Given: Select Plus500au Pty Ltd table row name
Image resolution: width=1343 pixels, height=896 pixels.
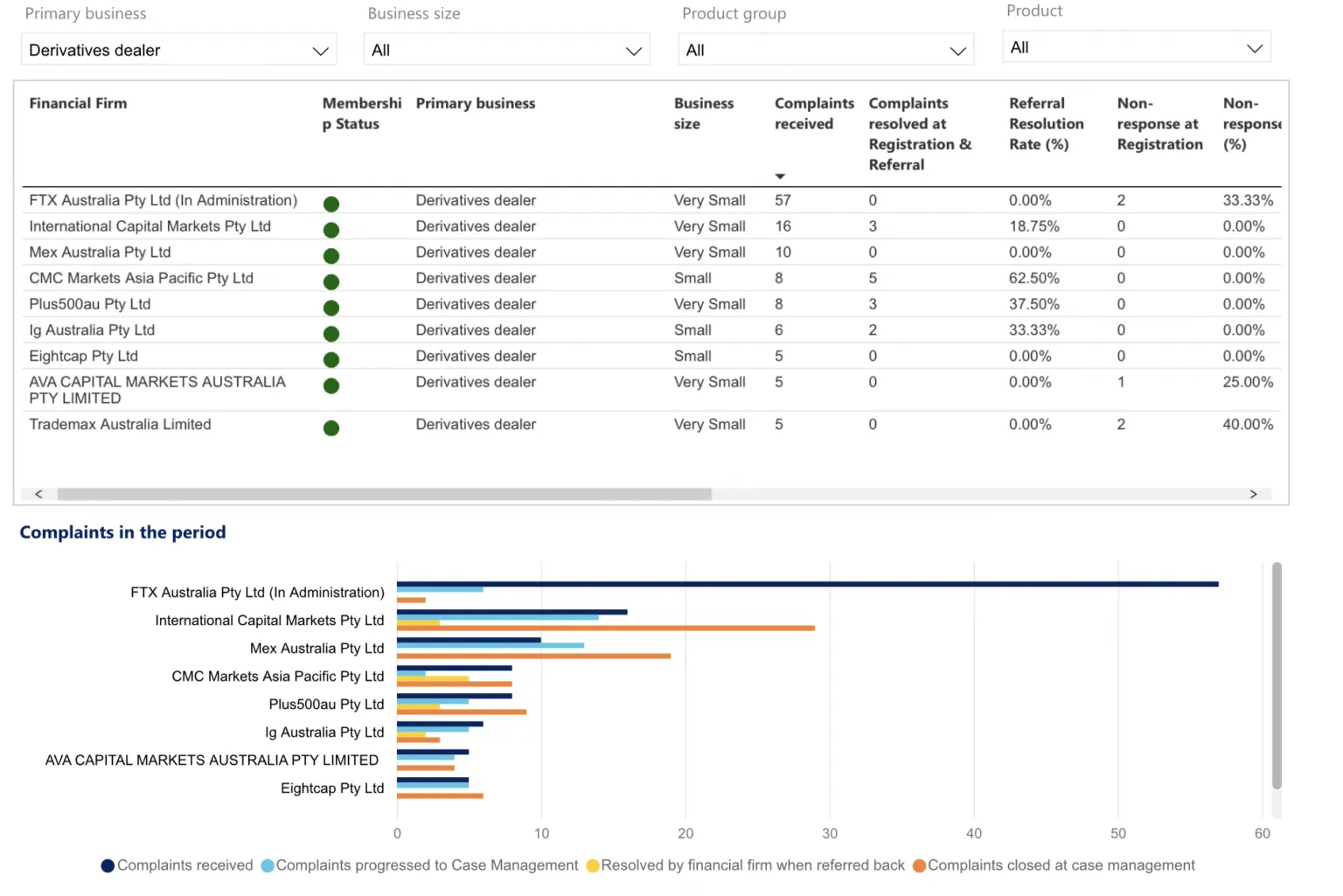Looking at the screenshot, I should tap(90, 304).
